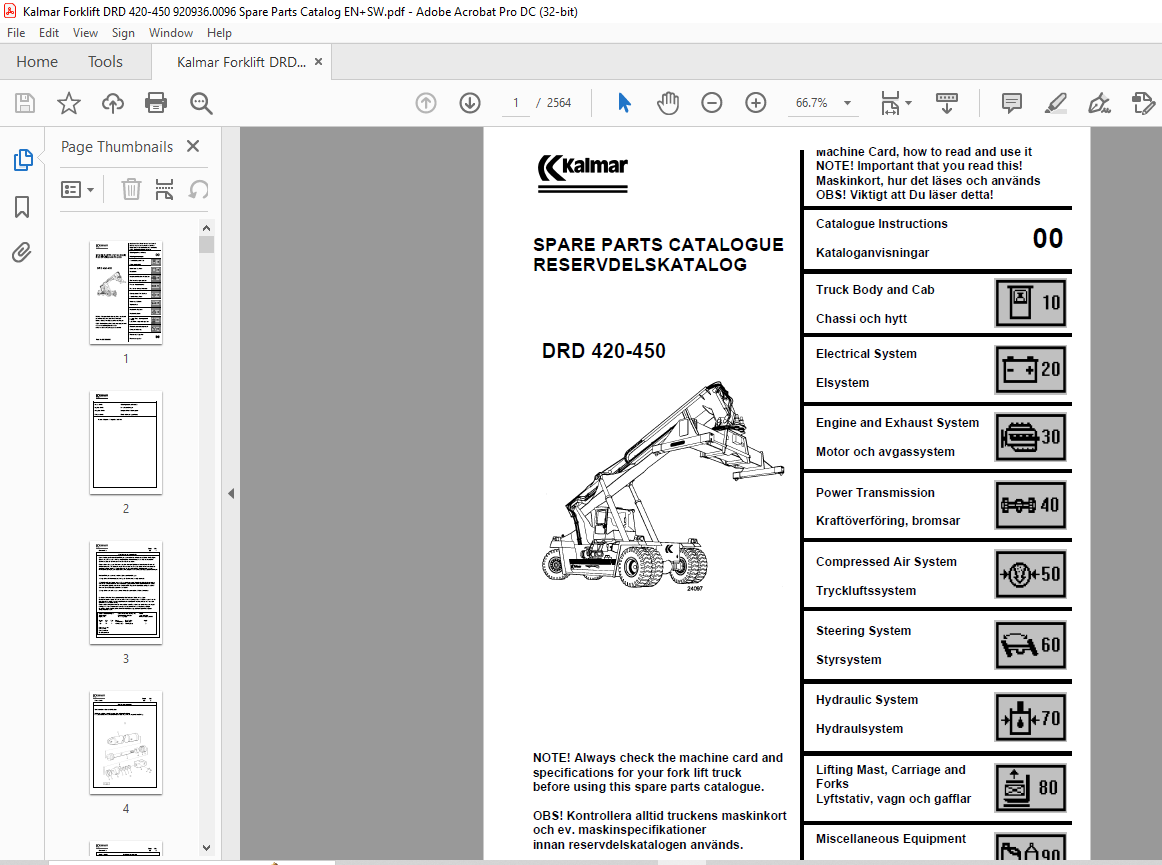Select the page 1 thumbnail
The height and width of the screenshot is (865, 1162).
click(x=126, y=293)
